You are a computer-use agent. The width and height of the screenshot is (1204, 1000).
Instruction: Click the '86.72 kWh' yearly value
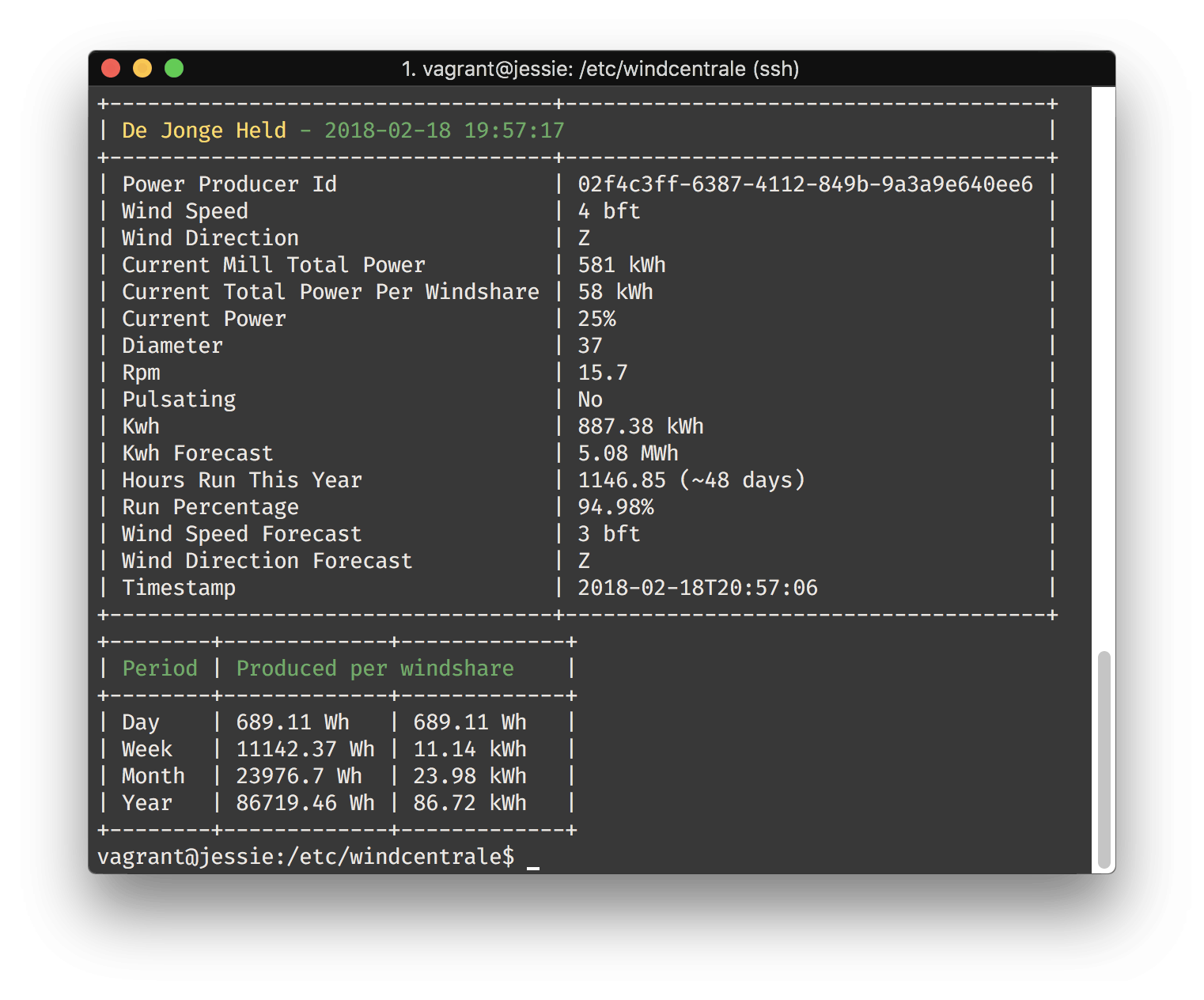point(470,803)
